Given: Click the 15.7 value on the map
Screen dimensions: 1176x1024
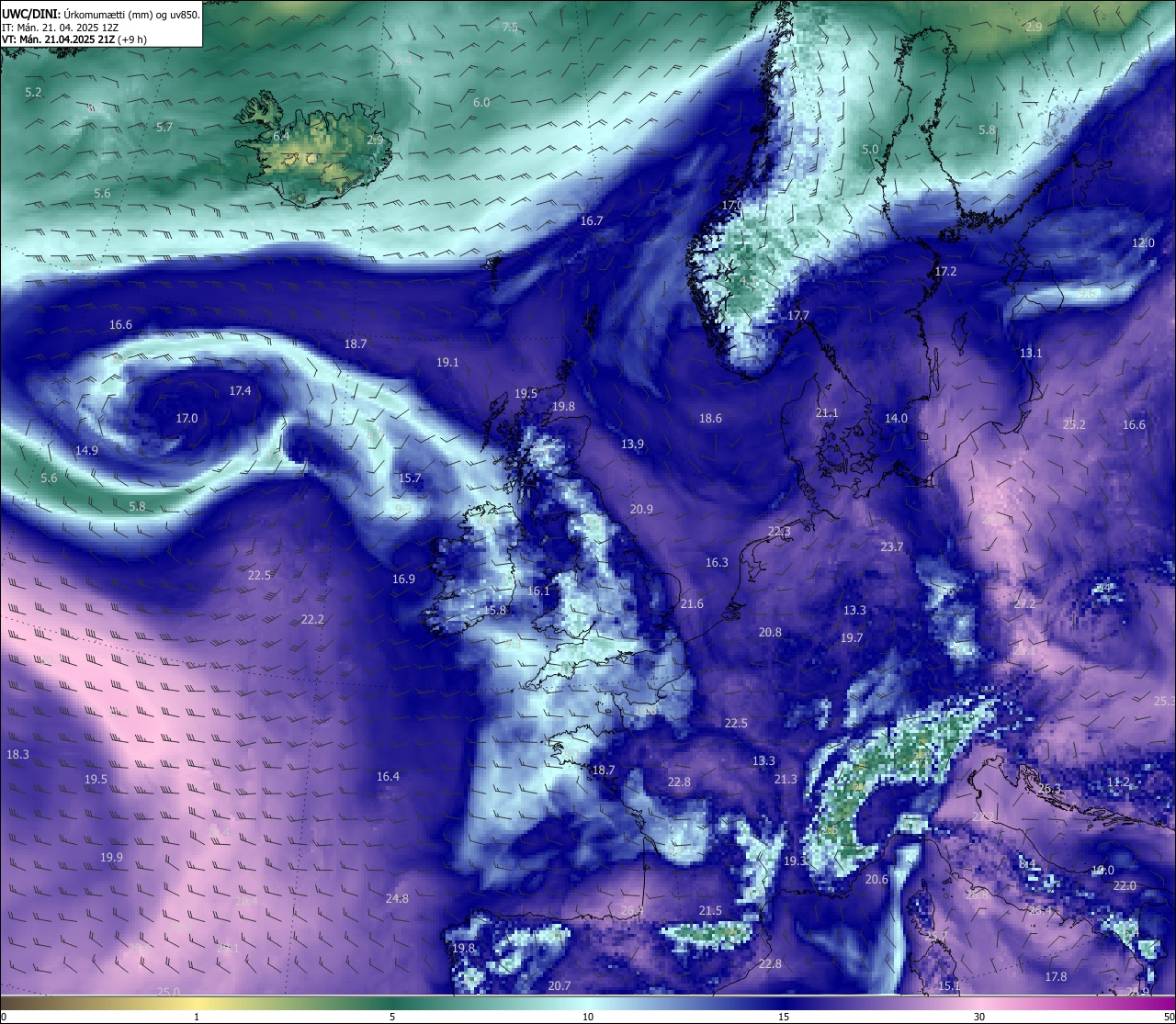Looking at the screenshot, I should point(410,478).
